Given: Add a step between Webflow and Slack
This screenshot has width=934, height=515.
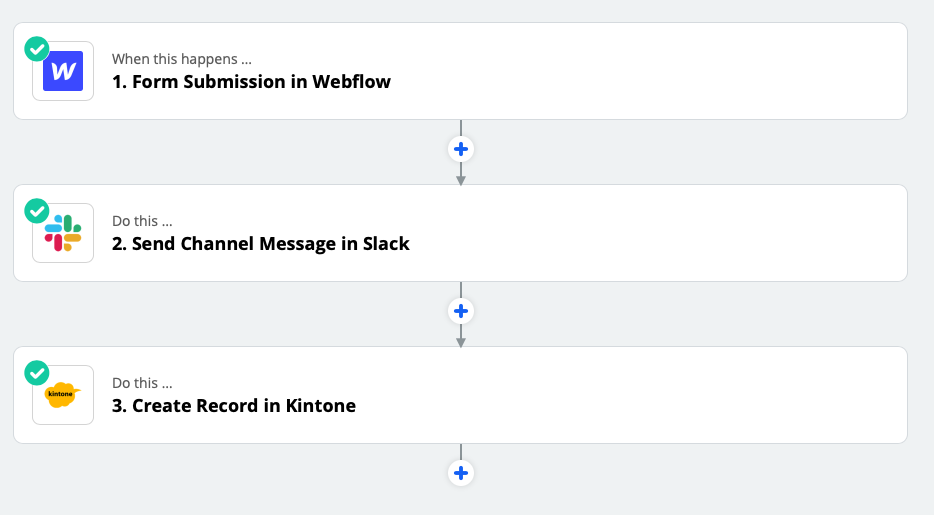Looking at the screenshot, I should pyautogui.click(x=460, y=149).
